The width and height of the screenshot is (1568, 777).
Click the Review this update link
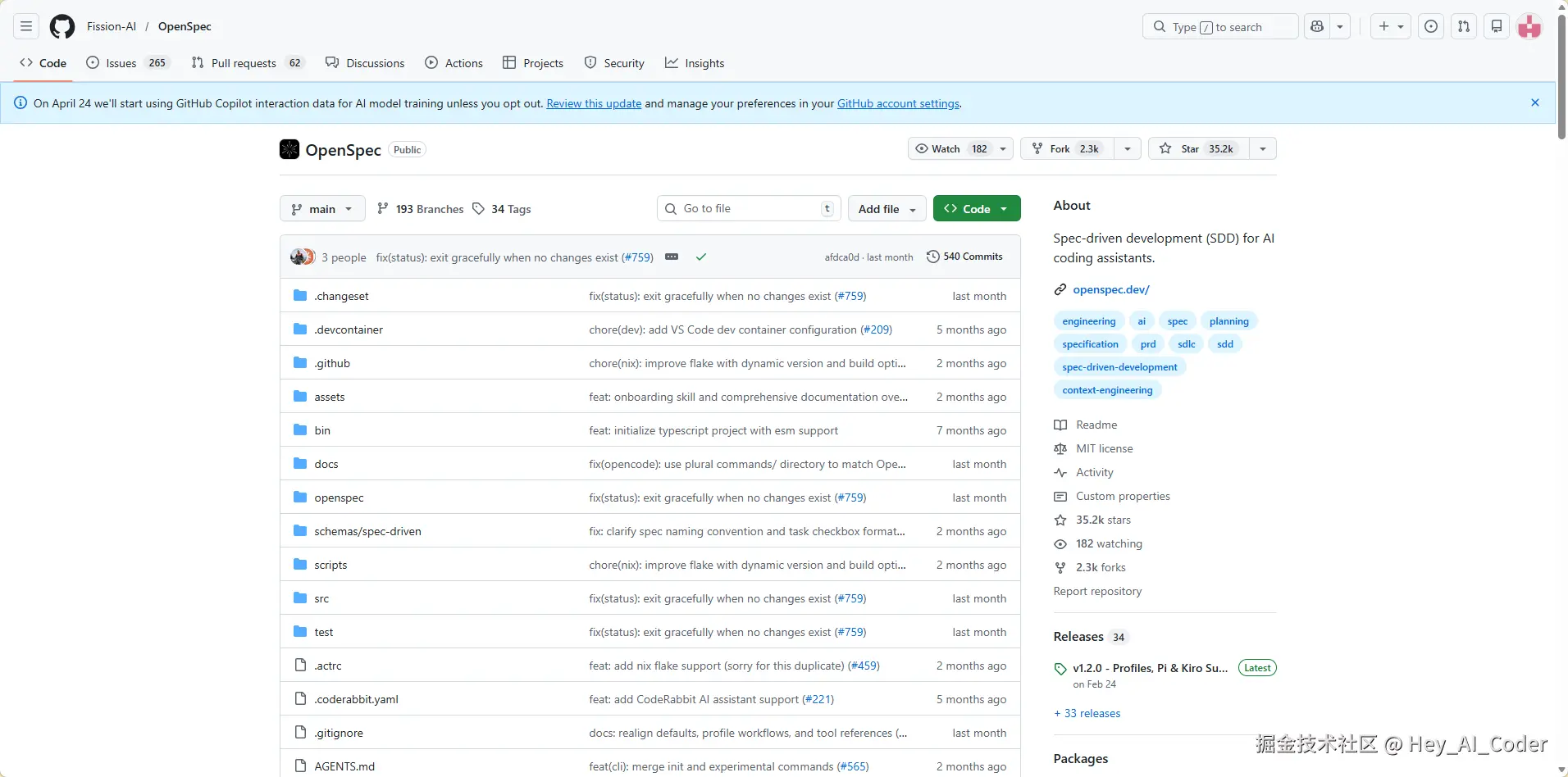click(594, 103)
